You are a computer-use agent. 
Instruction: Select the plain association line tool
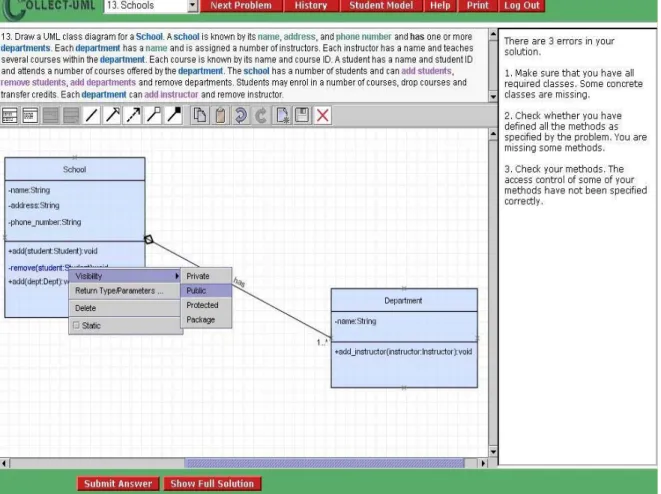click(x=91, y=115)
